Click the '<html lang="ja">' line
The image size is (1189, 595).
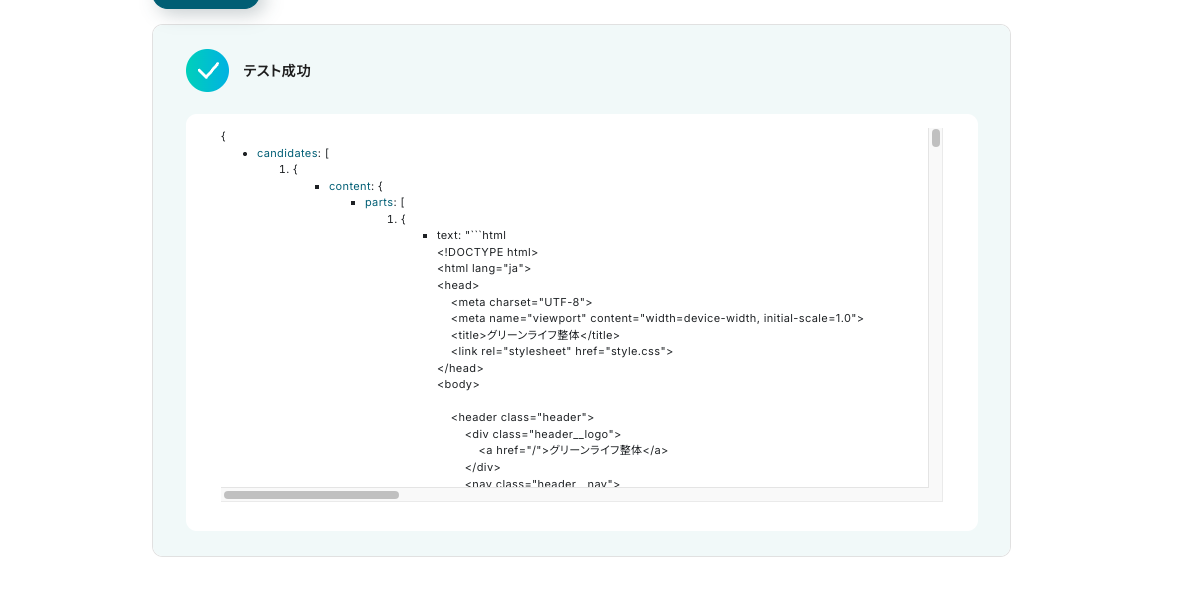(484, 269)
